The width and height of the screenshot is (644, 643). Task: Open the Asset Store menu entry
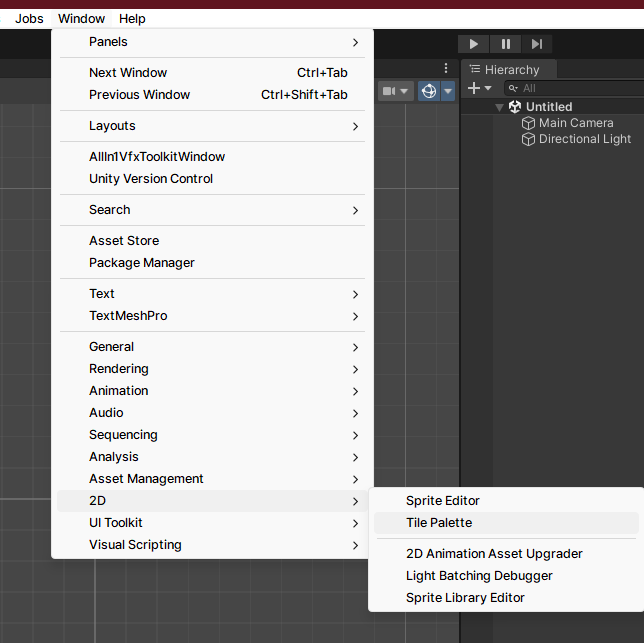pos(212,241)
